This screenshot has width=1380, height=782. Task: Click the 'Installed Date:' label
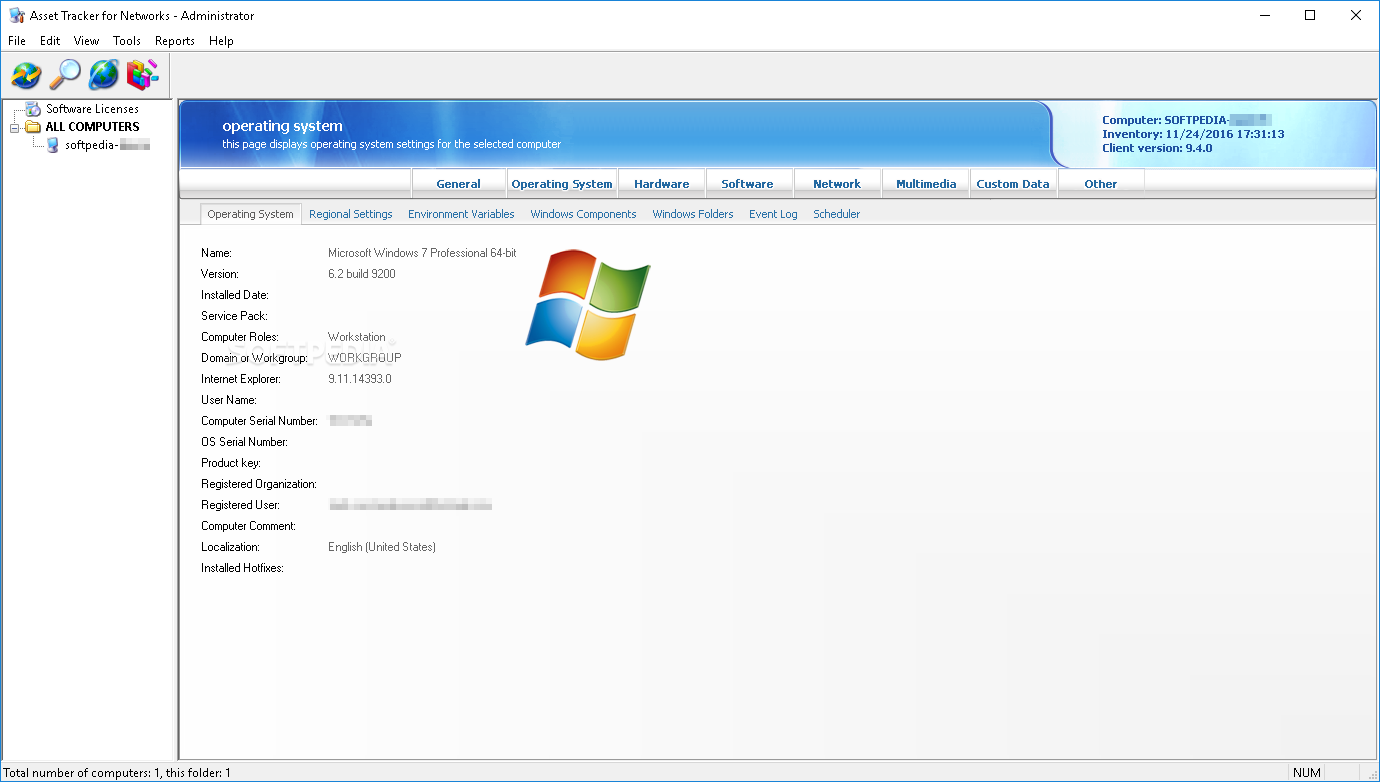[235, 295]
